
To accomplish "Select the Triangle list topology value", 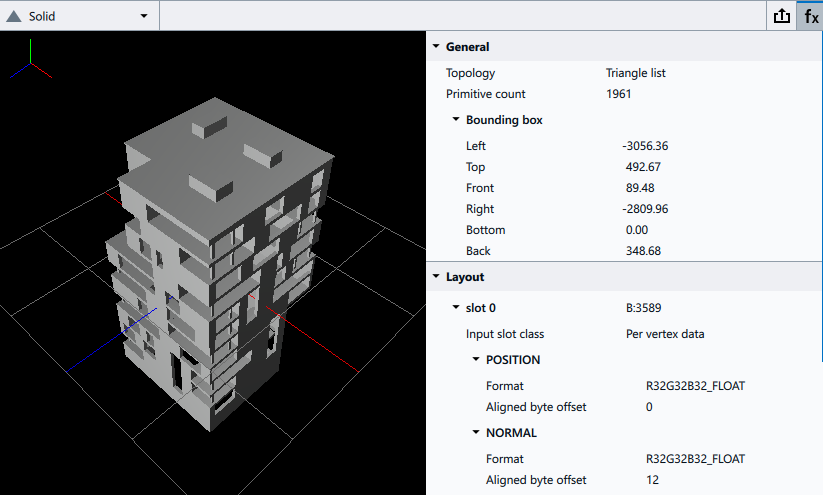I will click(x=635, y=73).
